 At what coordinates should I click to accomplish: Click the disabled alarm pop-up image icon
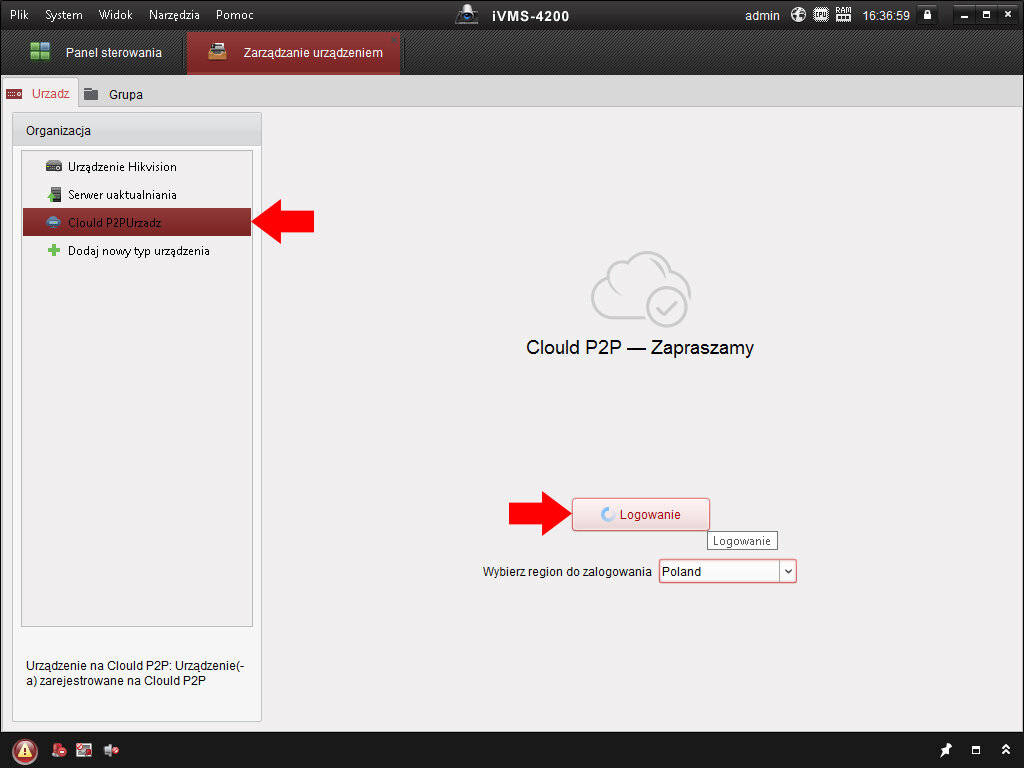pos(85,750)
